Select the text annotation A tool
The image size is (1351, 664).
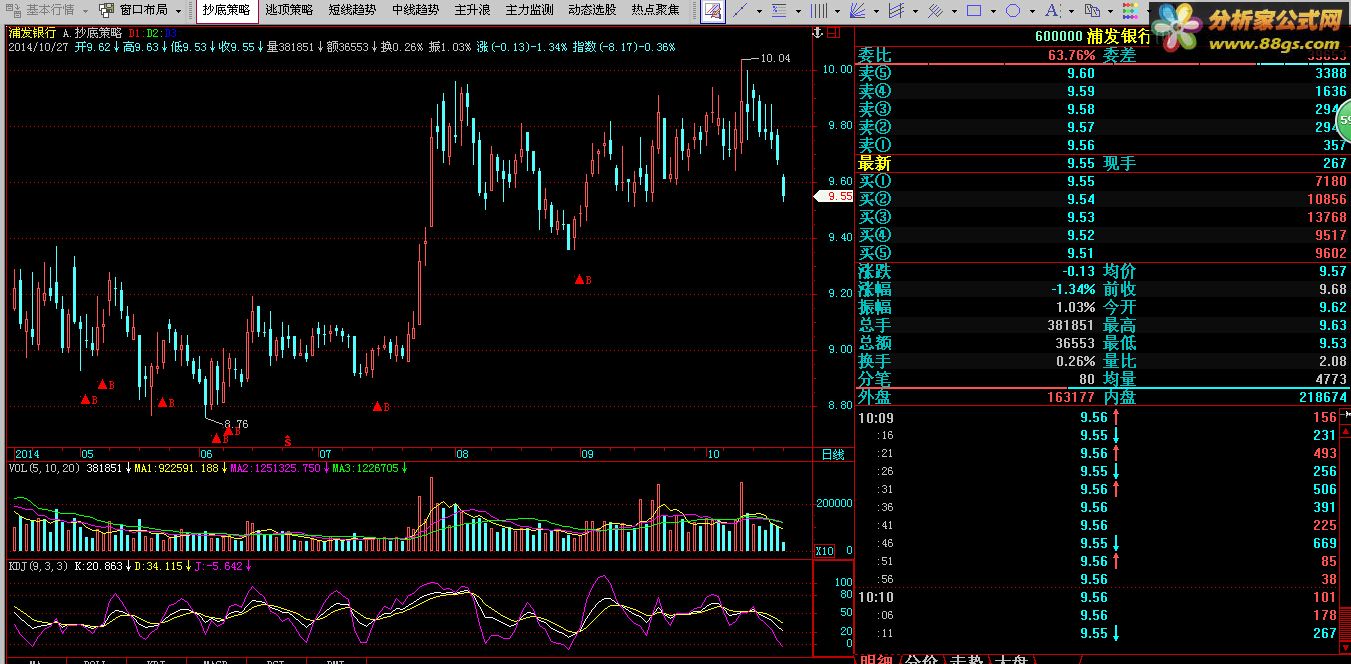coord(1051,11)
